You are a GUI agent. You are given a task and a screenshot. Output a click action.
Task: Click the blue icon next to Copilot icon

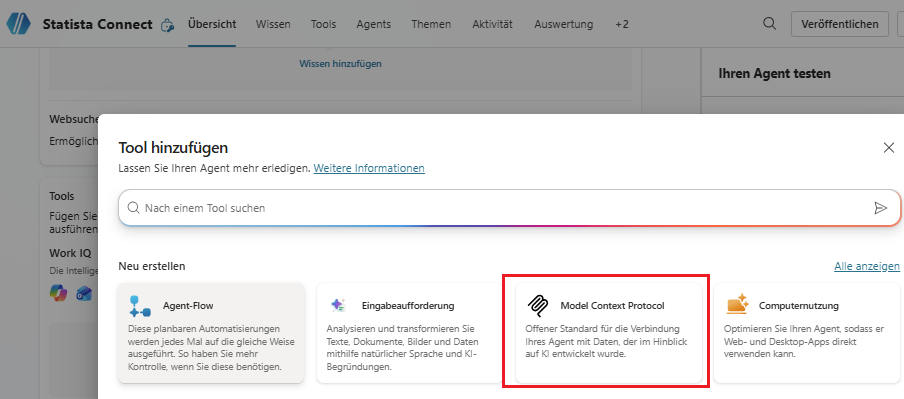click(x=84, y=293)
